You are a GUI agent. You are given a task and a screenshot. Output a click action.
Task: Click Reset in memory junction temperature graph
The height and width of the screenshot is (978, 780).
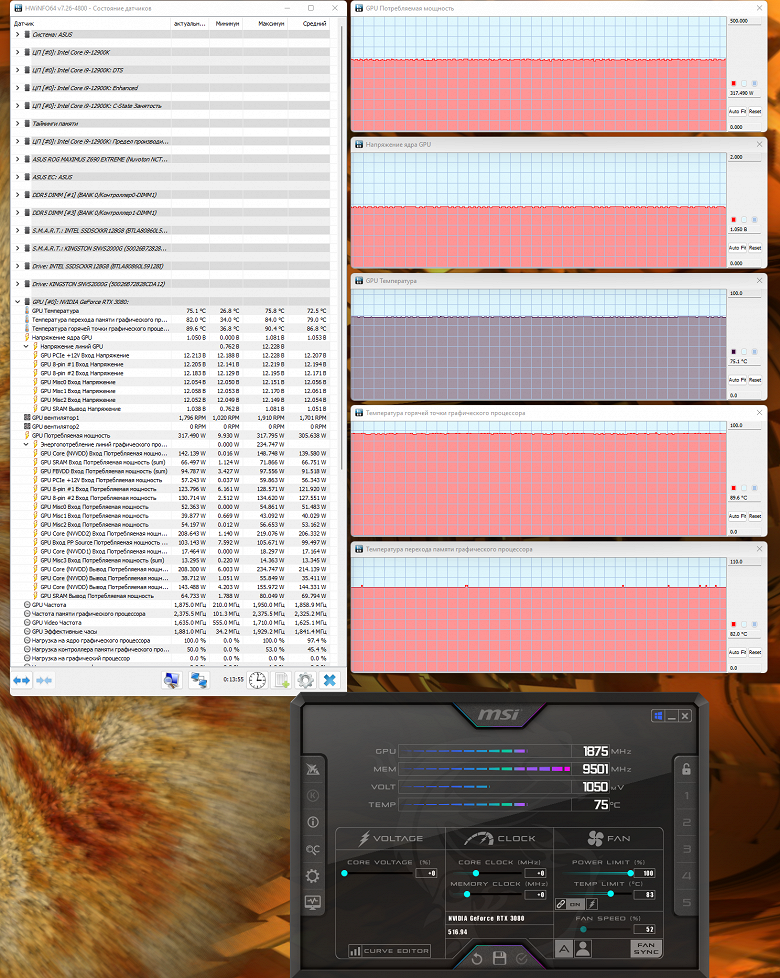coord(754,652)
